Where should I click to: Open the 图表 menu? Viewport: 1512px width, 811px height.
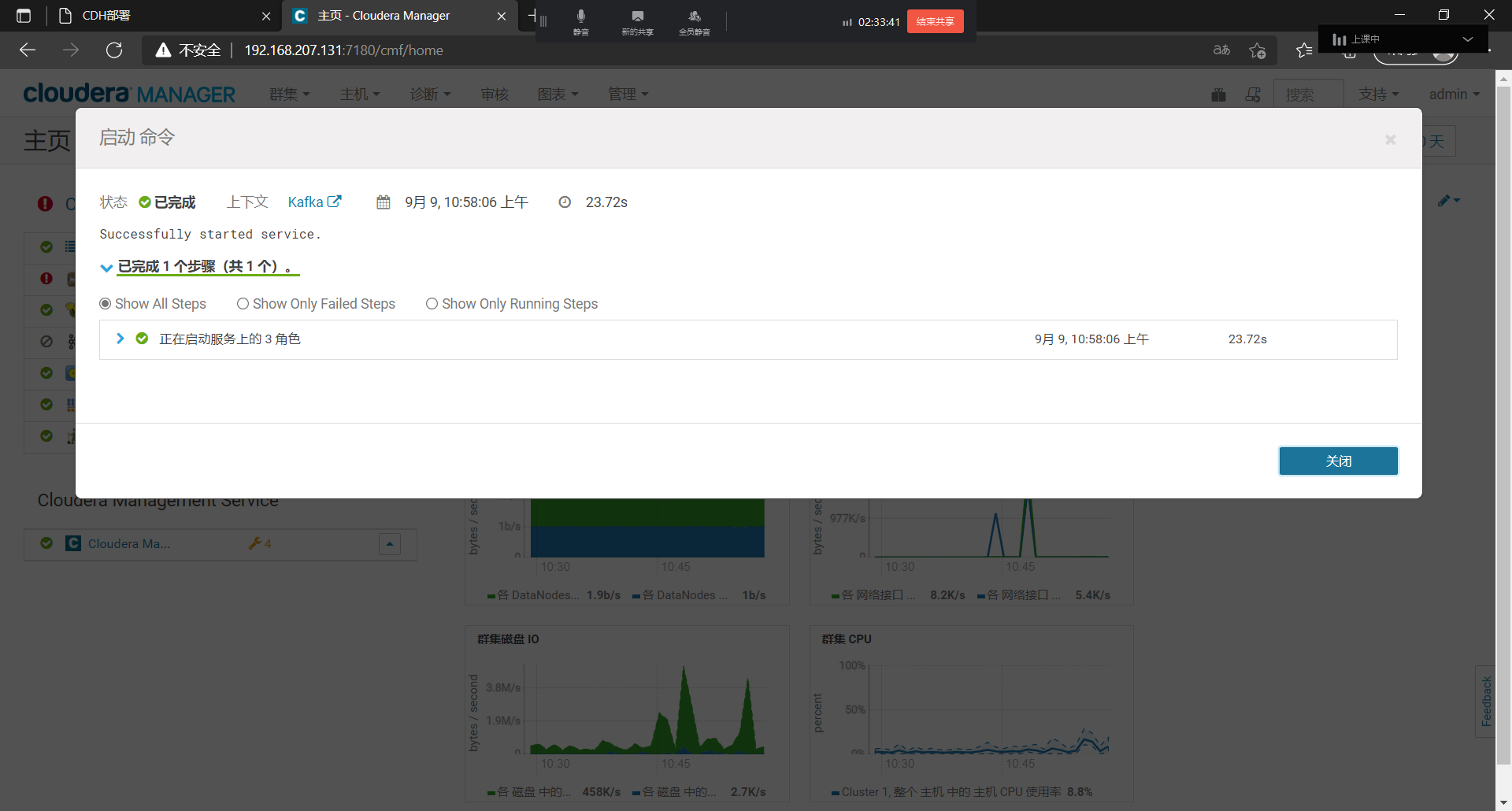pyautogui.click(x=558, y=94)
